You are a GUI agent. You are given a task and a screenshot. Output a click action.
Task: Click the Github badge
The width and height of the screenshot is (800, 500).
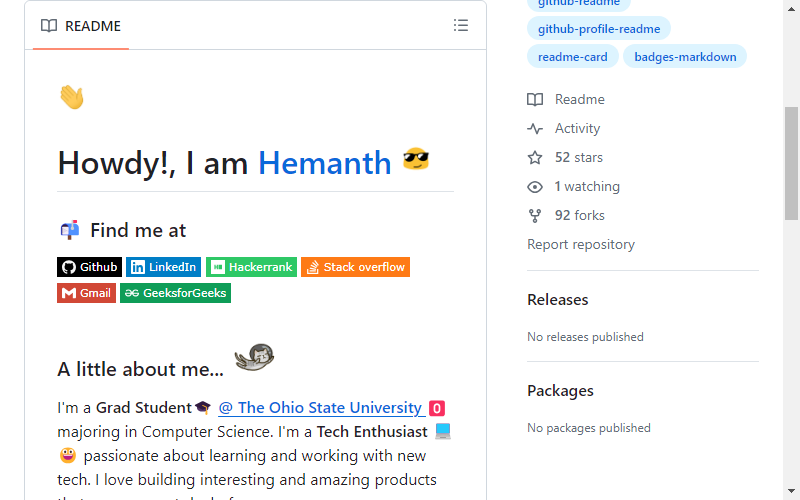click(89, 267)
